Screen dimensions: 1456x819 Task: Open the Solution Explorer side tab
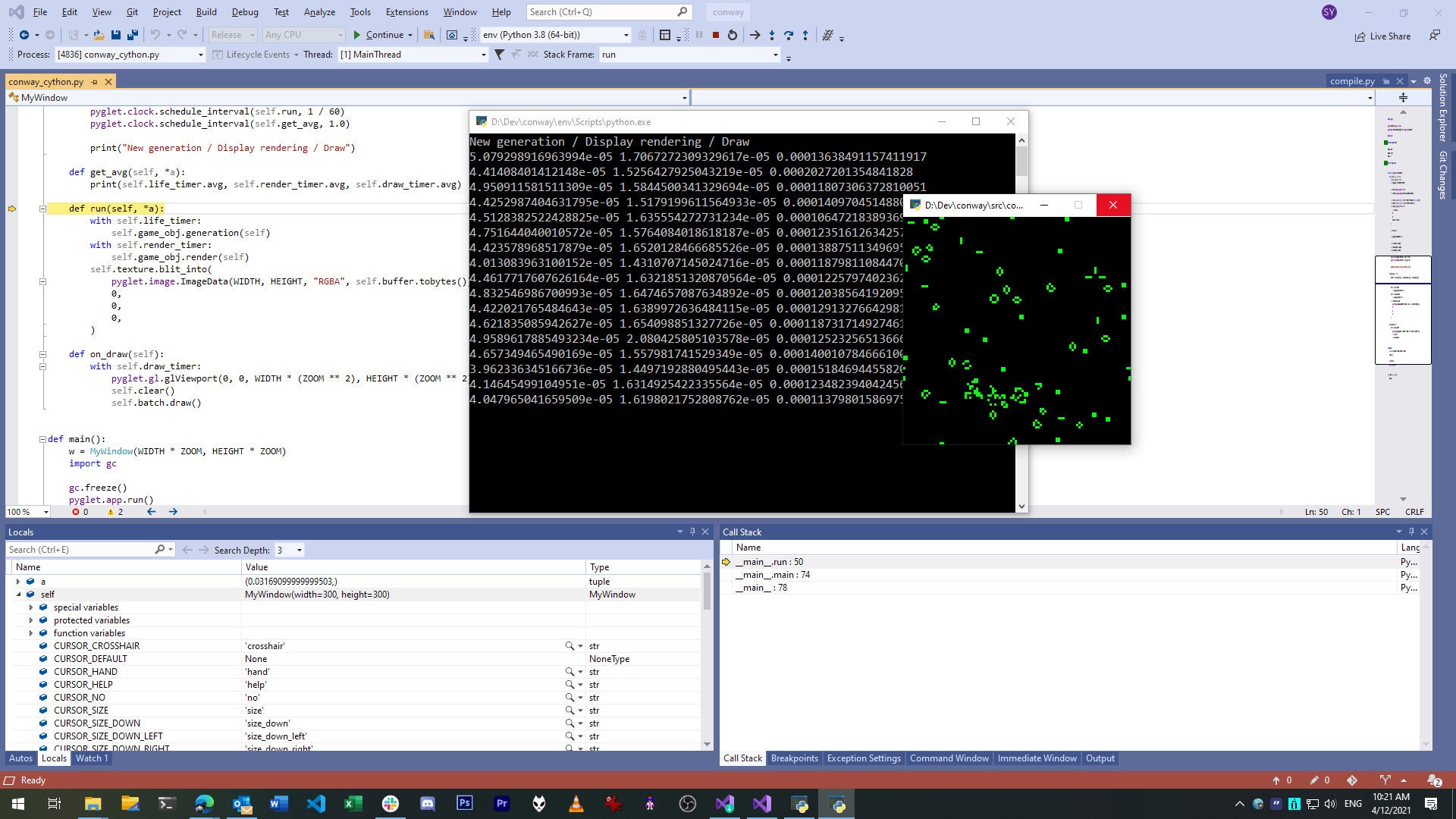click(1442, 108)
